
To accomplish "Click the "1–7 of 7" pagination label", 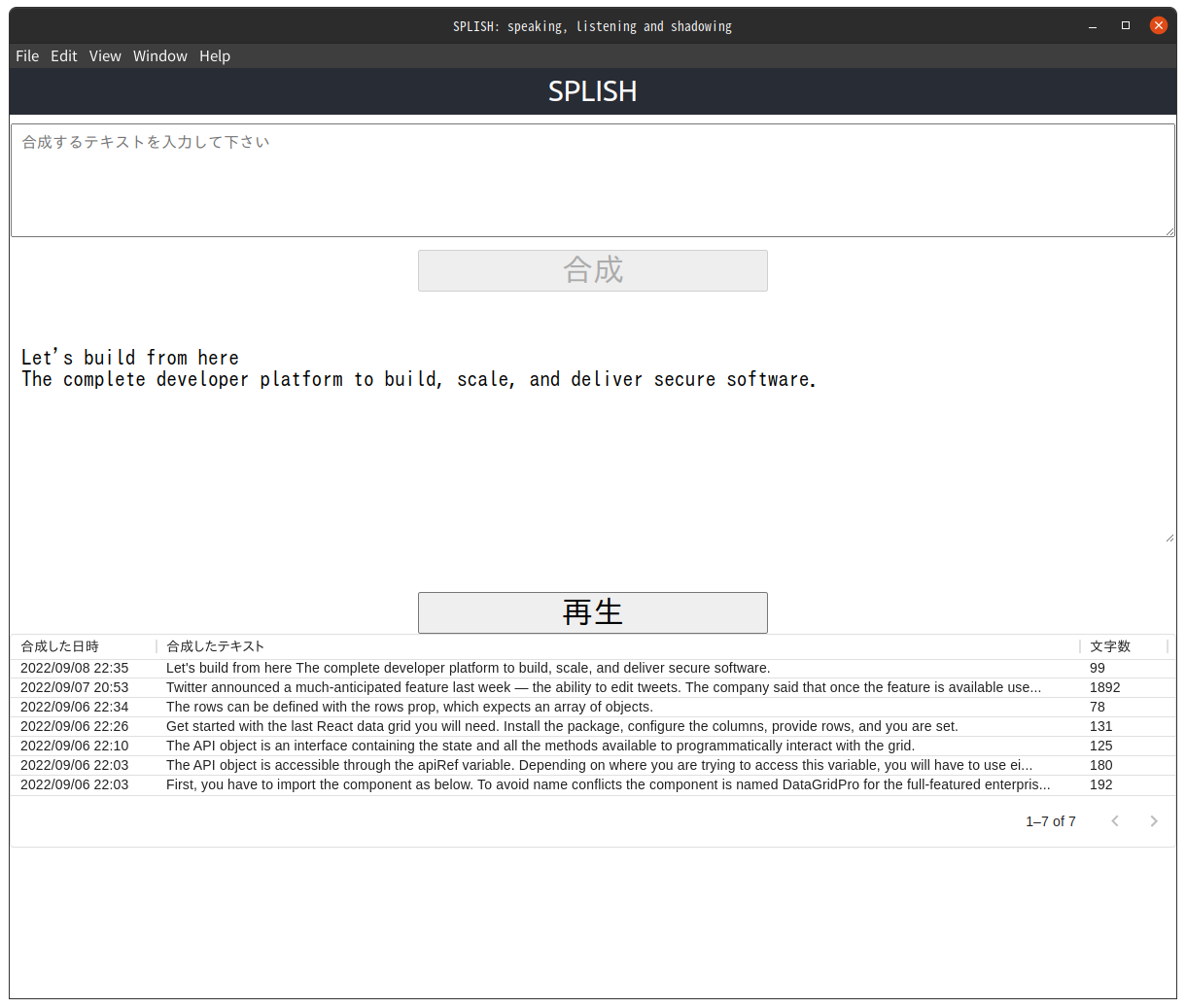I will click(1051, 821).
